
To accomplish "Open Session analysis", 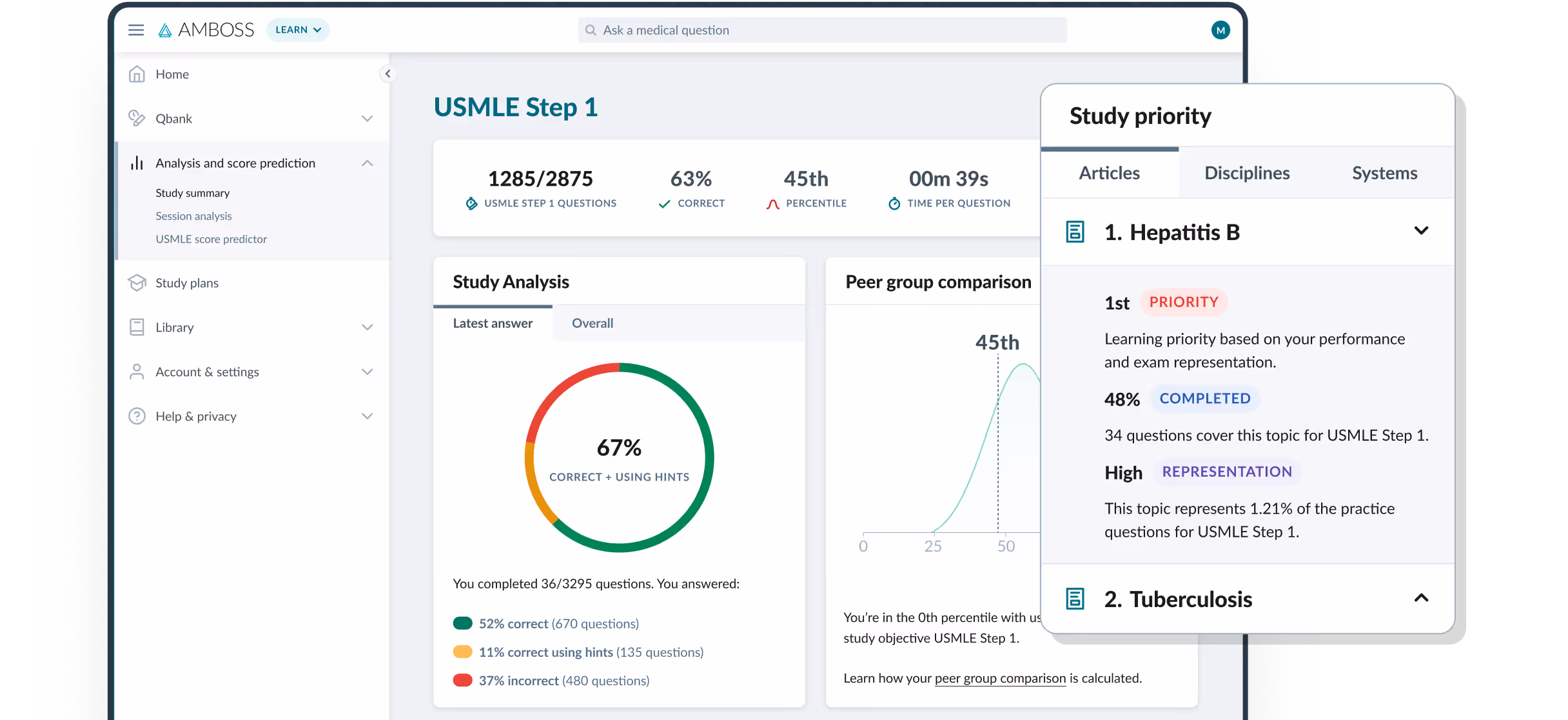I will click(x=193, y=216).
